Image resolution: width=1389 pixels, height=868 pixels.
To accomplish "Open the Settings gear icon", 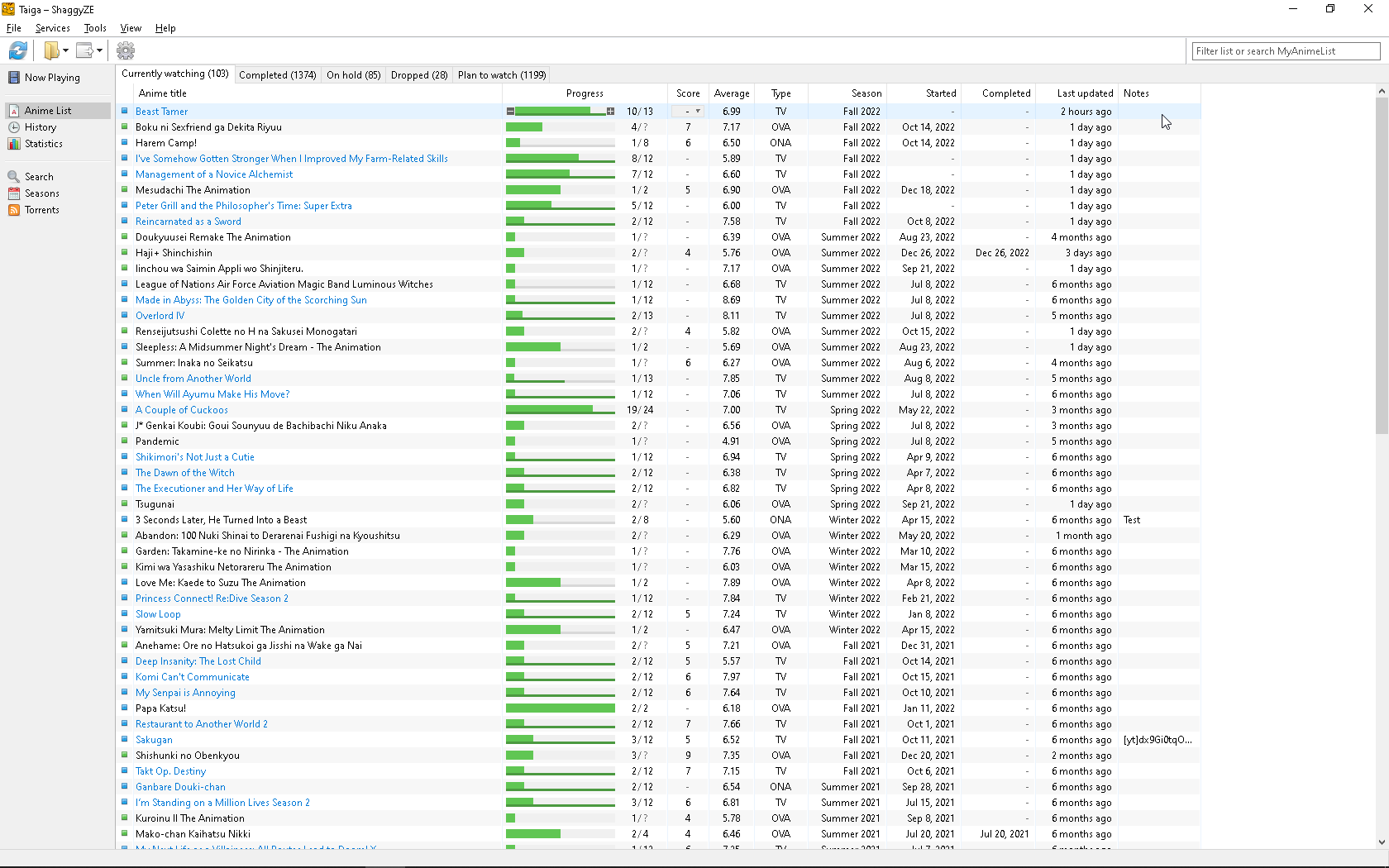I will 126,50.
